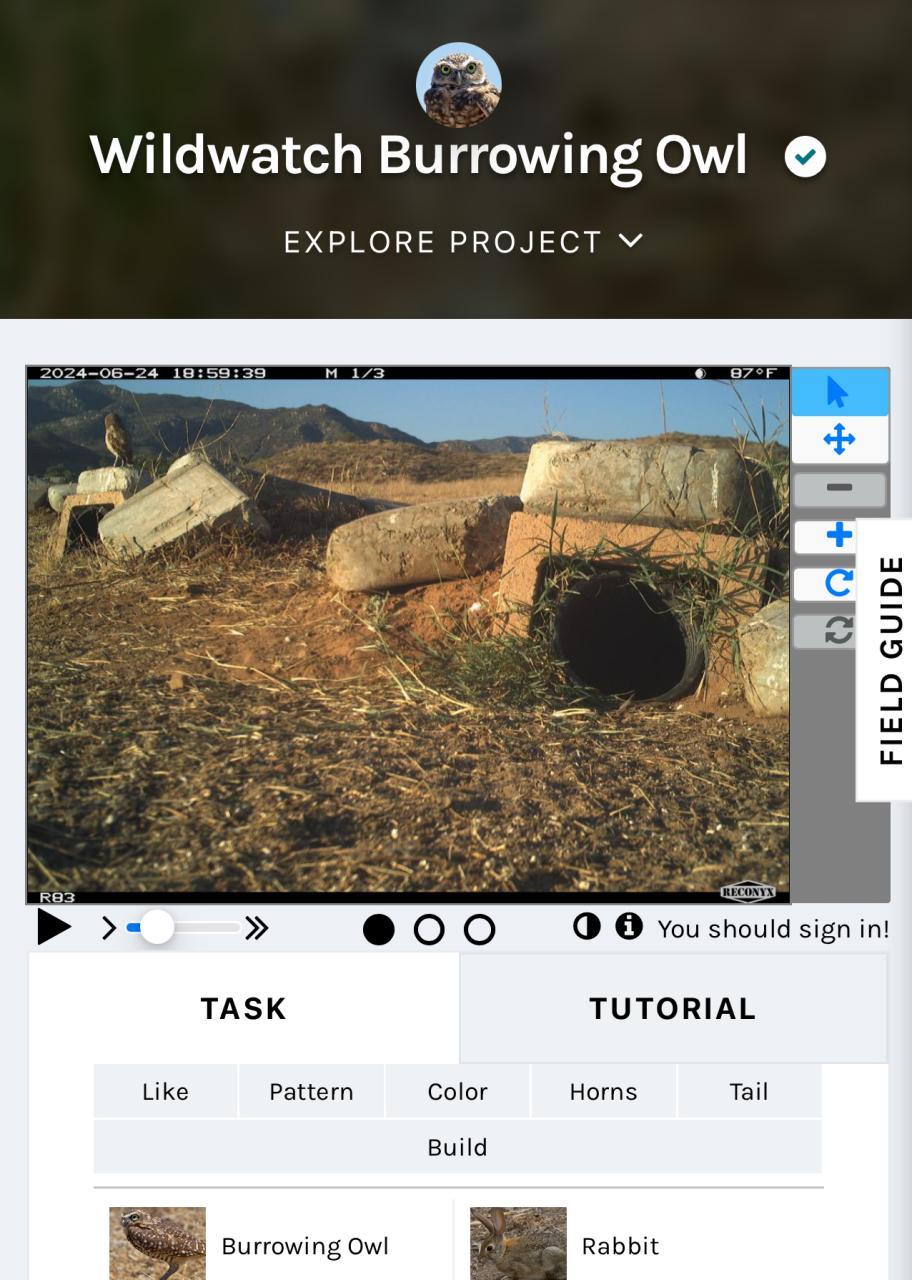912x1280 pixels.
Task: Open the Build filter
Action: pyautogui.click(x=457, y=1147)
